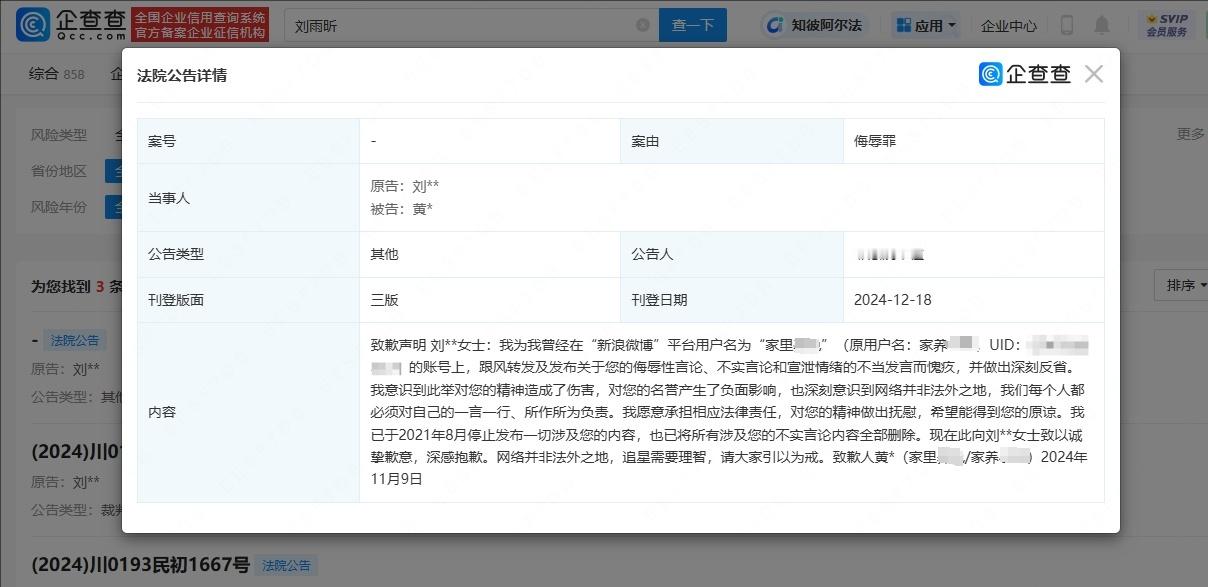Click 被告：黄* in the dialog

(401, 209)
